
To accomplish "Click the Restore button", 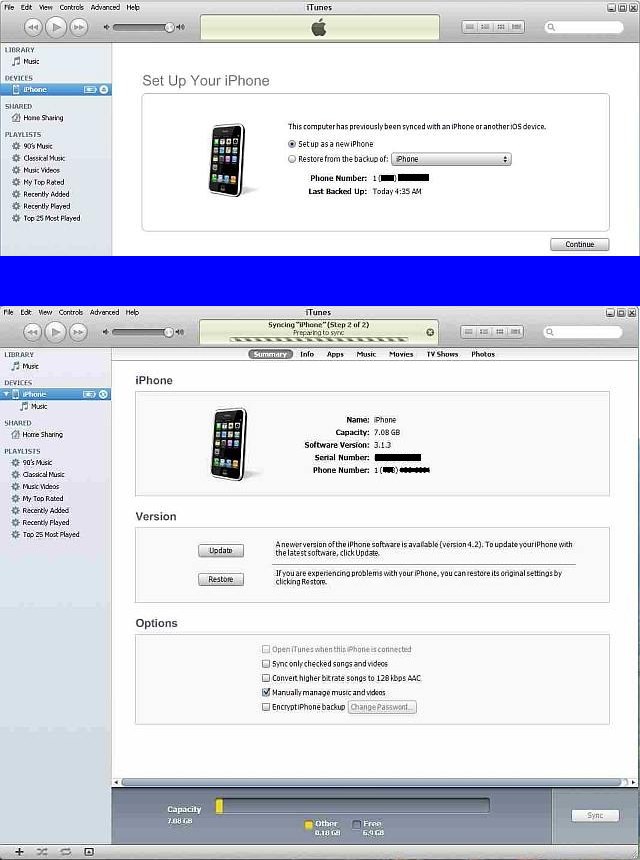I will coord(221,580).
